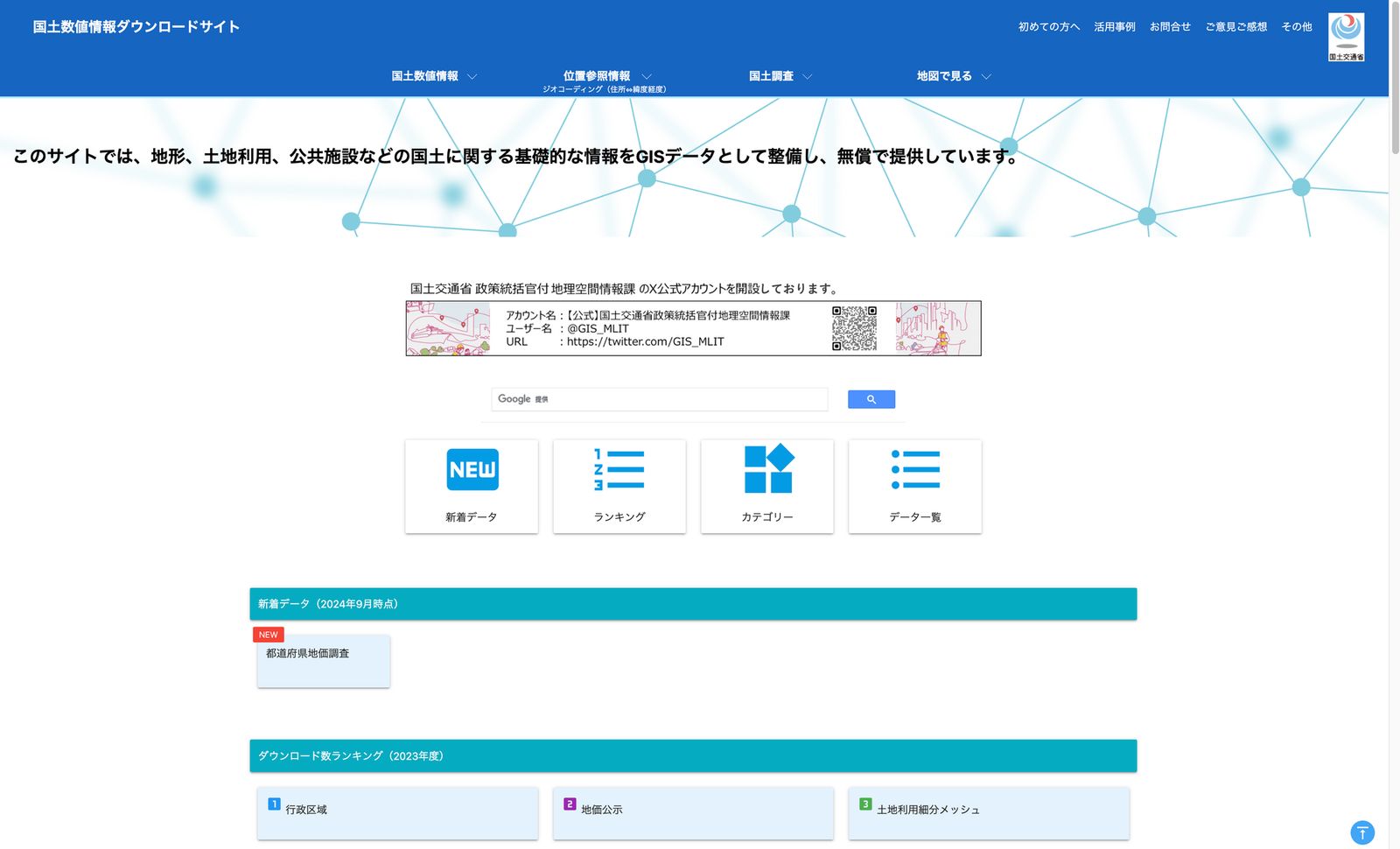
Task: Click the rank 2 badge on 地価公示
Action: pos(570,803)
